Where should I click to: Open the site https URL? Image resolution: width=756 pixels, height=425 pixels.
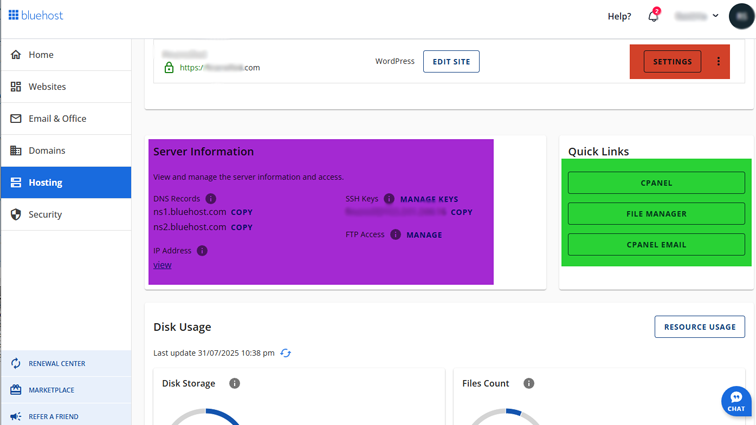coord(219,68)
